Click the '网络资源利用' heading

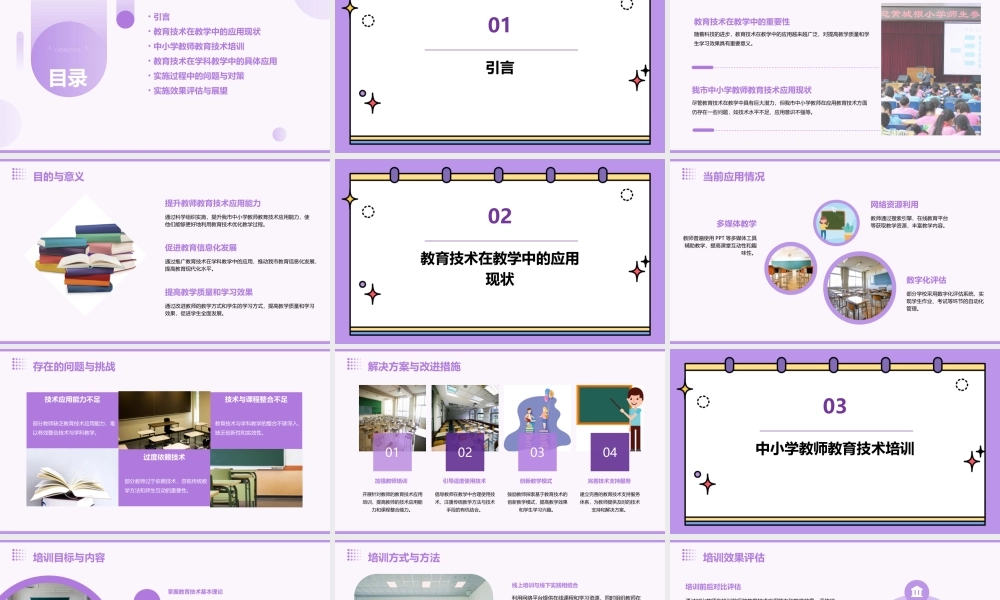click(894, 205)
